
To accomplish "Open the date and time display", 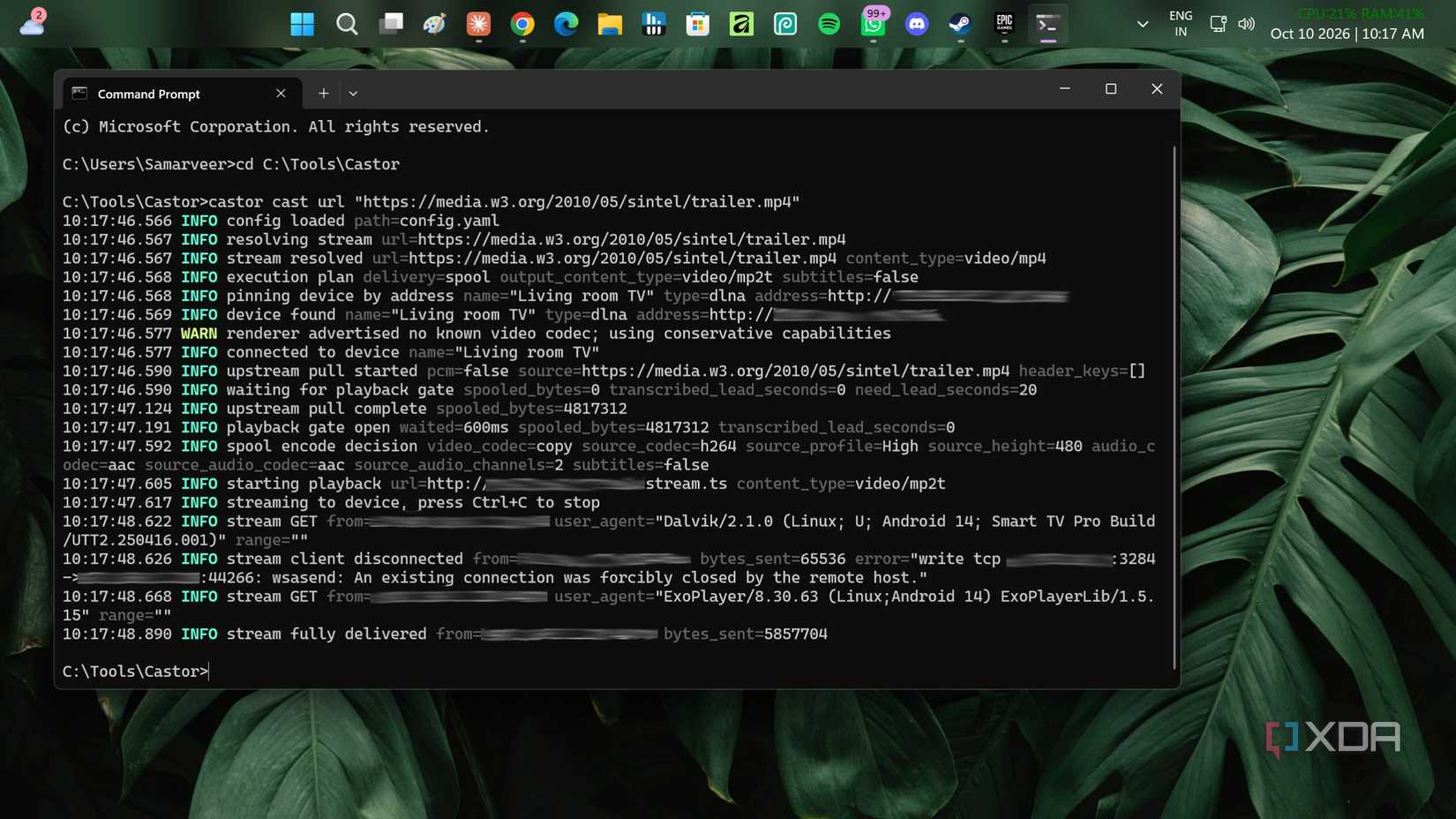I will point(1347,34).
